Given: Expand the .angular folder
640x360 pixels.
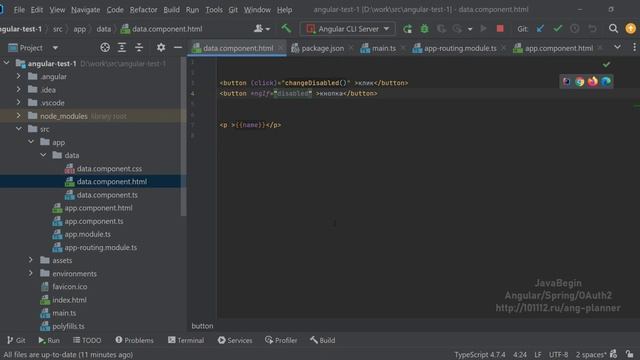Looking at the screenshot, I should [x=18, y=76].
